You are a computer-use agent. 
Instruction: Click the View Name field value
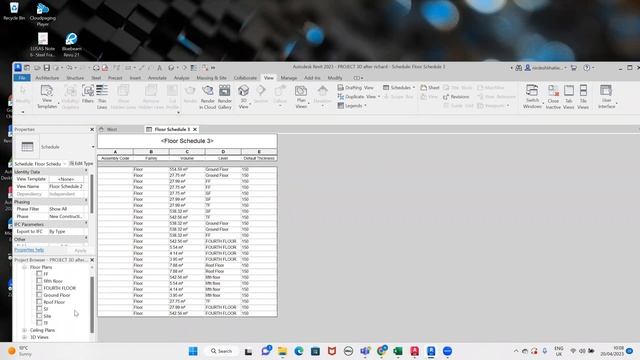[x=66, y=186]
